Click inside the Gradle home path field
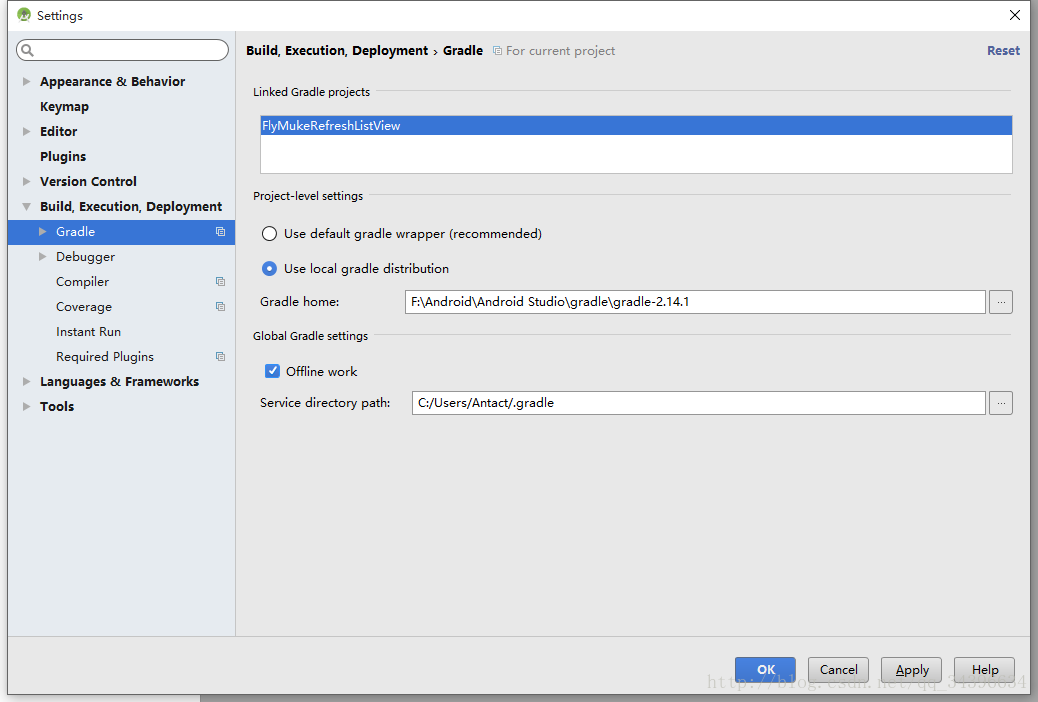 695,302
